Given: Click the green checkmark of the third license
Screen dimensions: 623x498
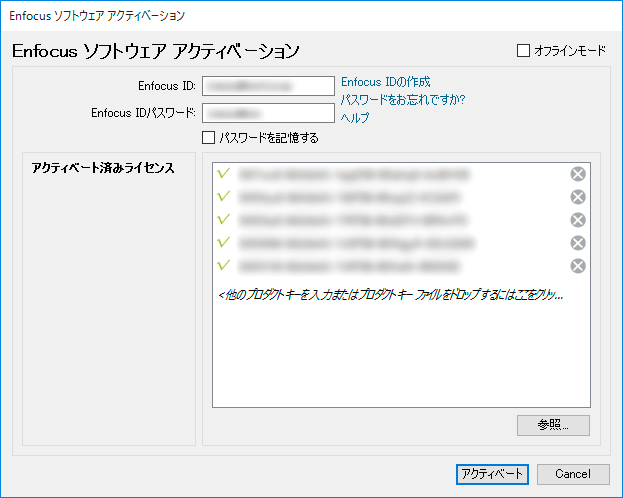Looking at the screenshot, I should (x=224, y=219).
